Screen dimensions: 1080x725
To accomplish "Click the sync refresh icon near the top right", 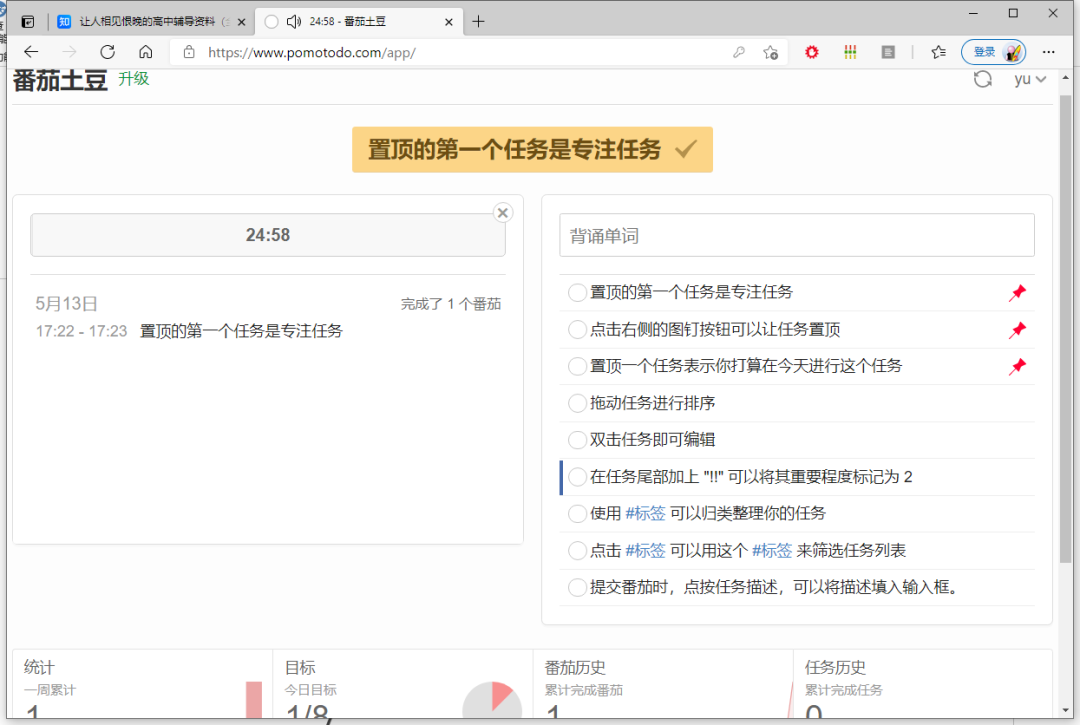I will [982, 79].
